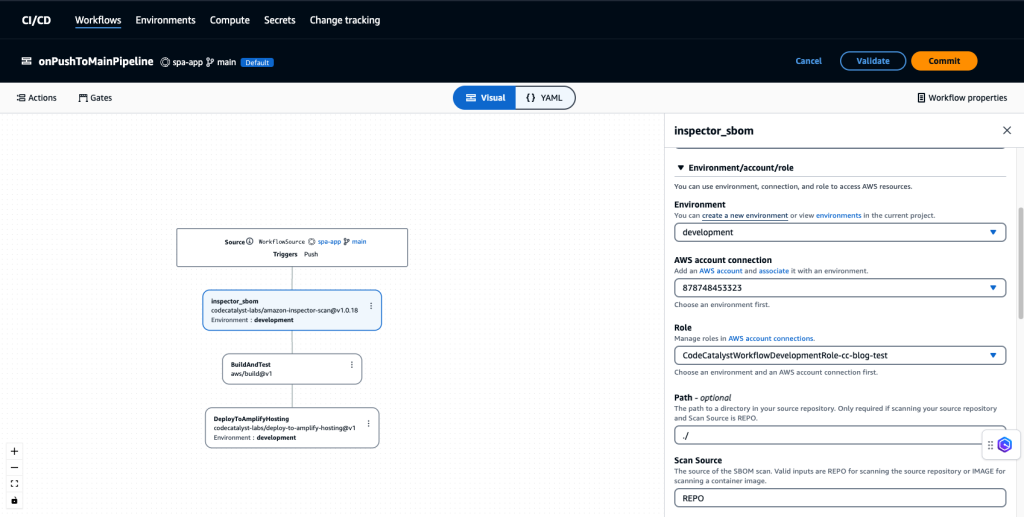Click the onPushToMainPipeline workflow title
The height and width of the screenshot is (517, 1024).
[96, 61]
